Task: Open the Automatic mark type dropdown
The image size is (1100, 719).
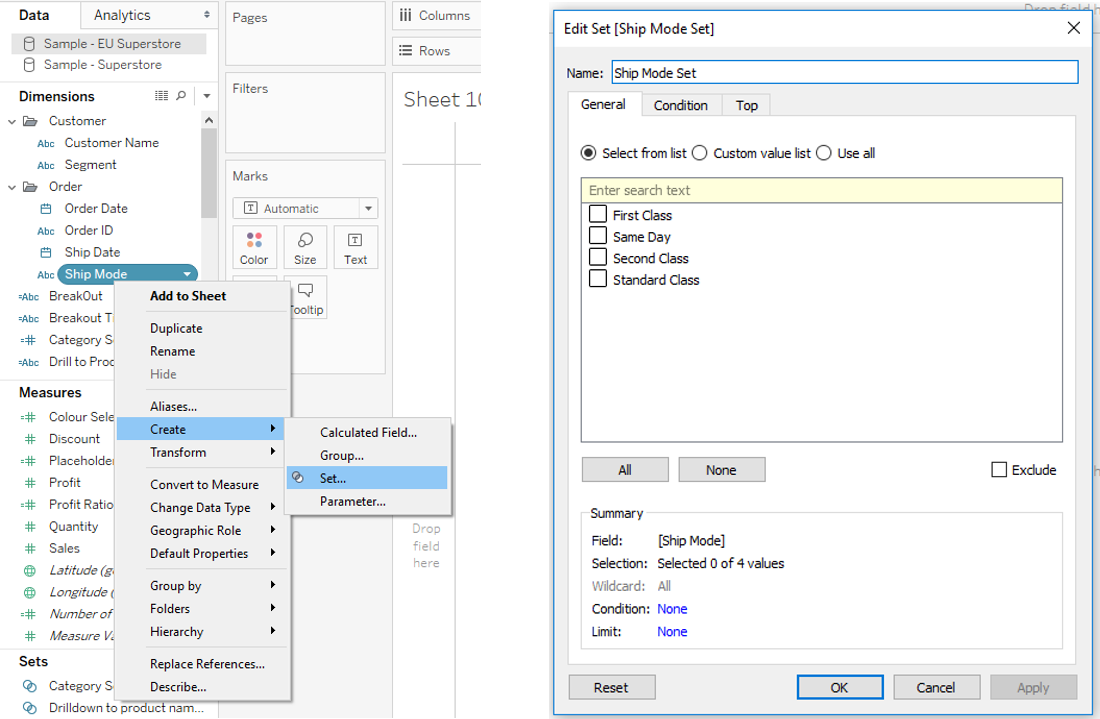Action: [370, 207]
